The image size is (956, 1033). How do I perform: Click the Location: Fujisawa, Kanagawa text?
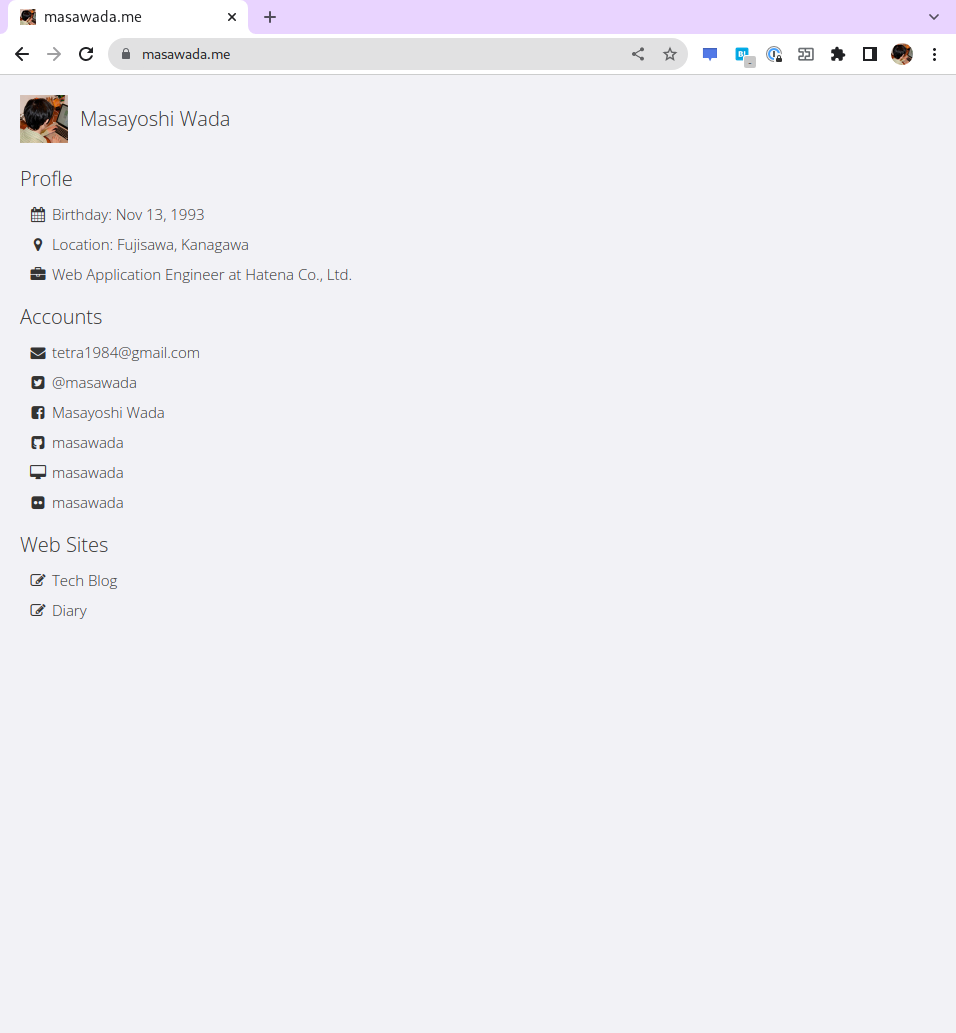coord(150,245)
